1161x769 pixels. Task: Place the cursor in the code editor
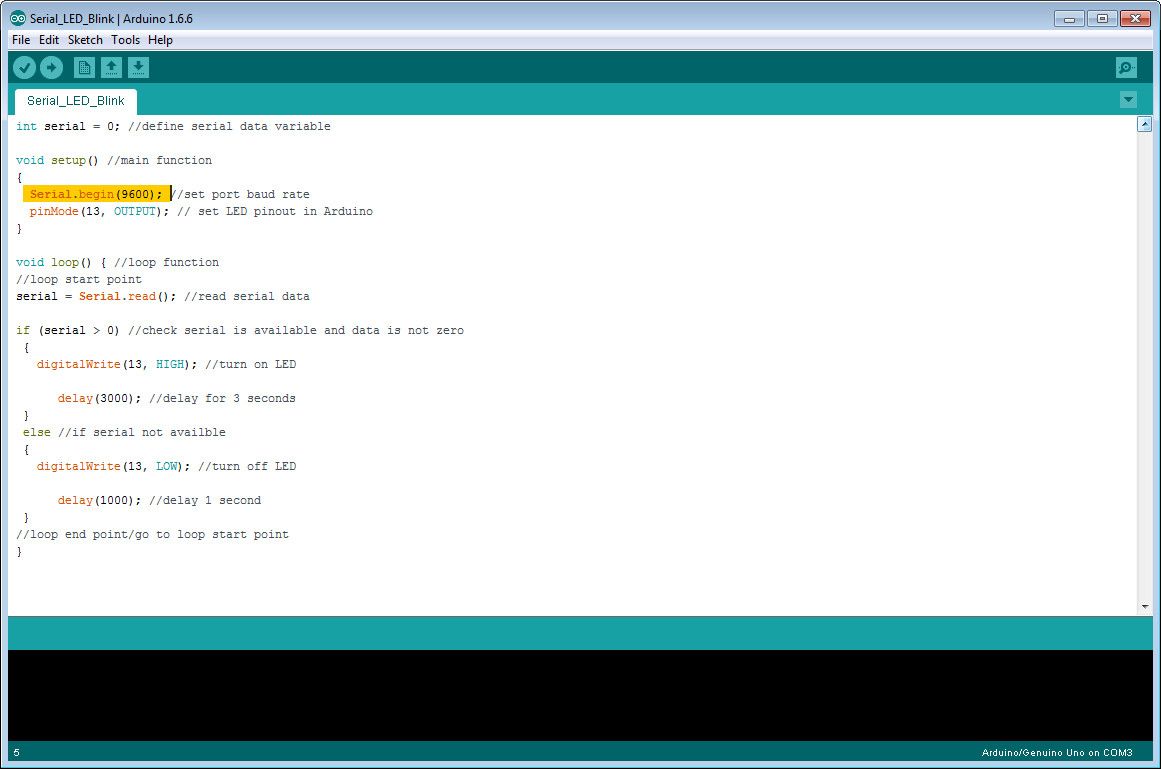click(500, 400)
